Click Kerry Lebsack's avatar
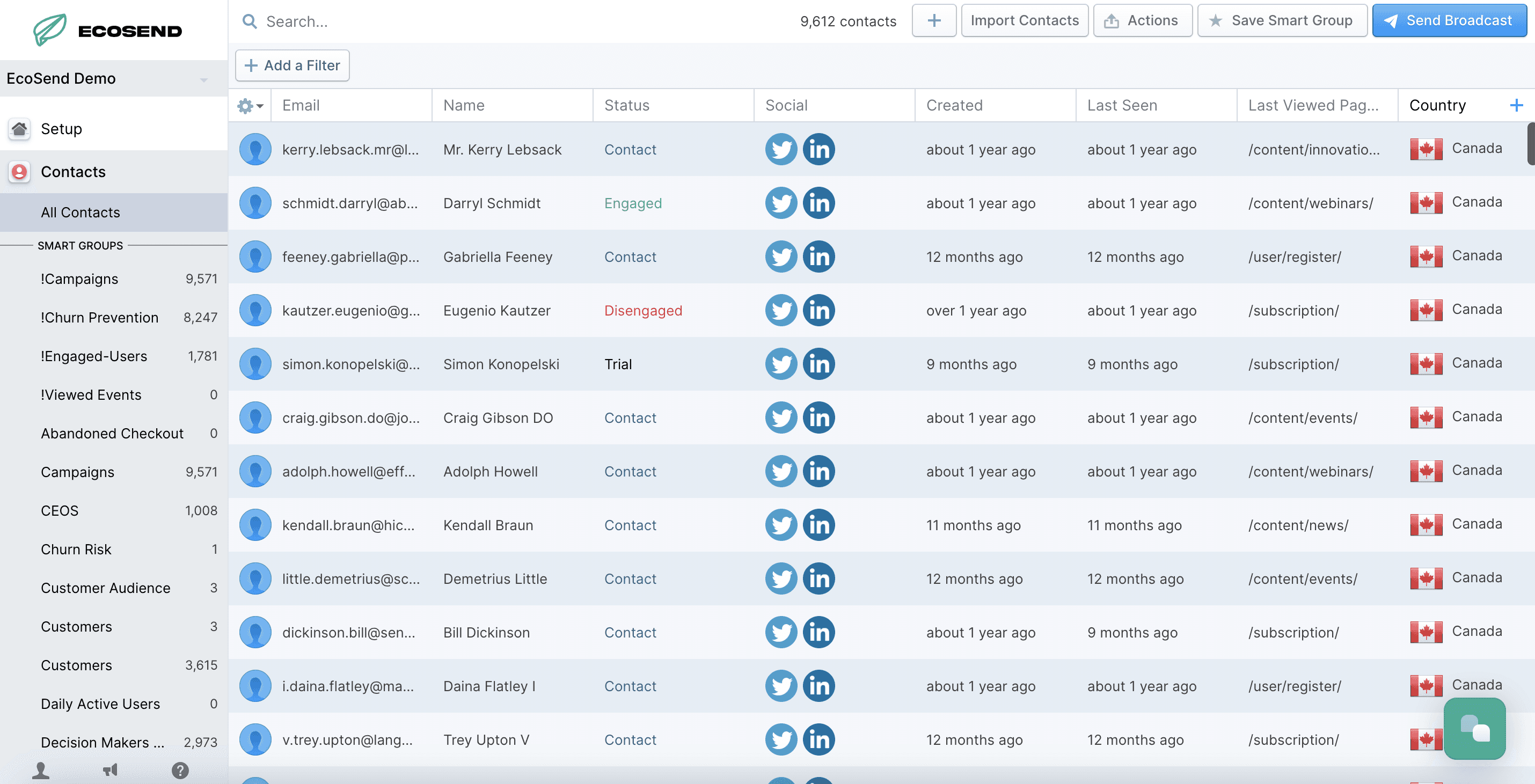The image size is (1535, 784). tap(255, 150)
